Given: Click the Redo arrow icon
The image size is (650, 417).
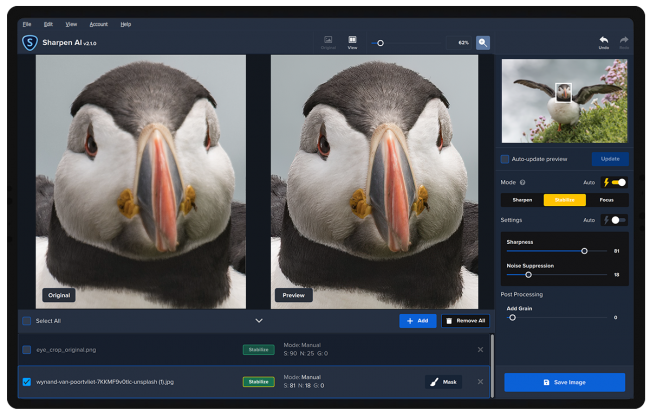Looking at the screenshot, I should pos(624,42).
